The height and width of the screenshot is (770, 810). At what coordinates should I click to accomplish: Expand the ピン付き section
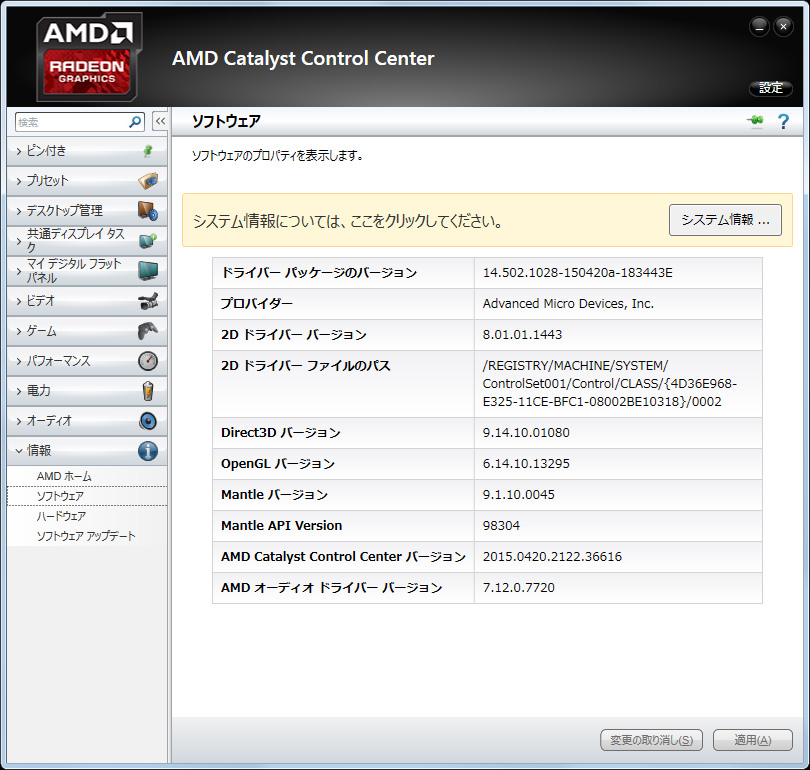tap(87, 151)
